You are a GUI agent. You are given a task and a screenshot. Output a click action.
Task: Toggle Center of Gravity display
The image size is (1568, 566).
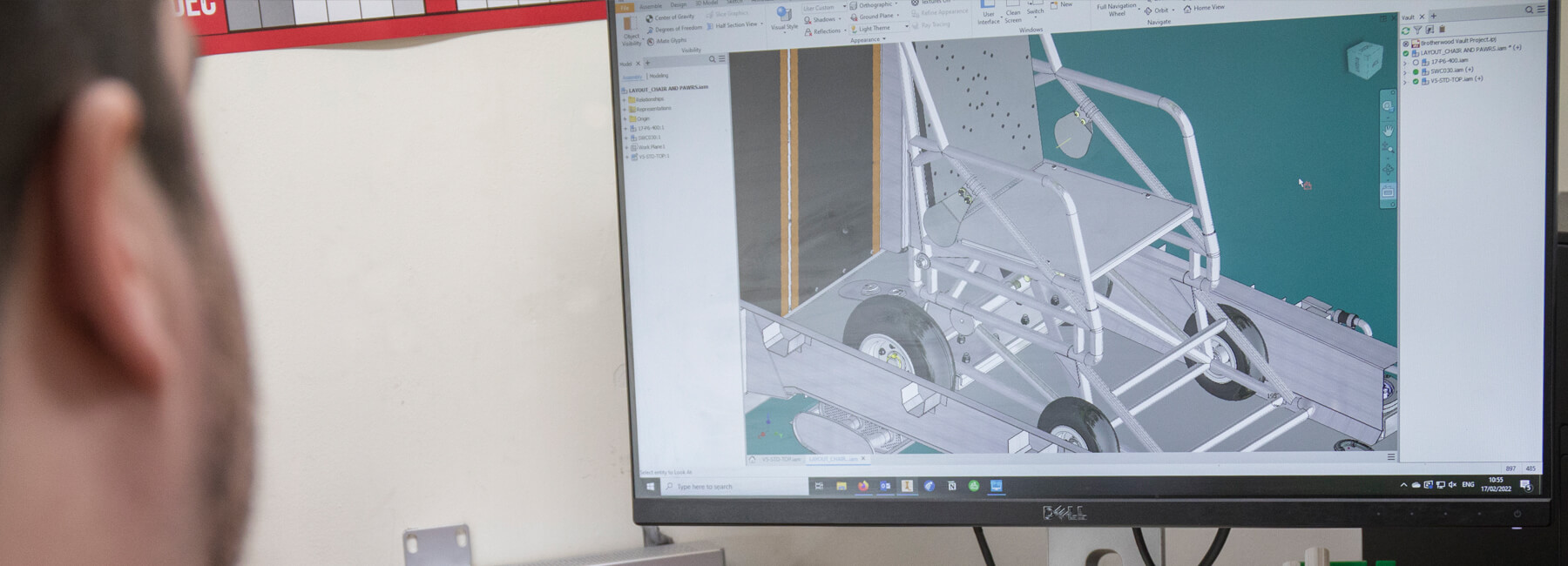click(x=670, y=17)
